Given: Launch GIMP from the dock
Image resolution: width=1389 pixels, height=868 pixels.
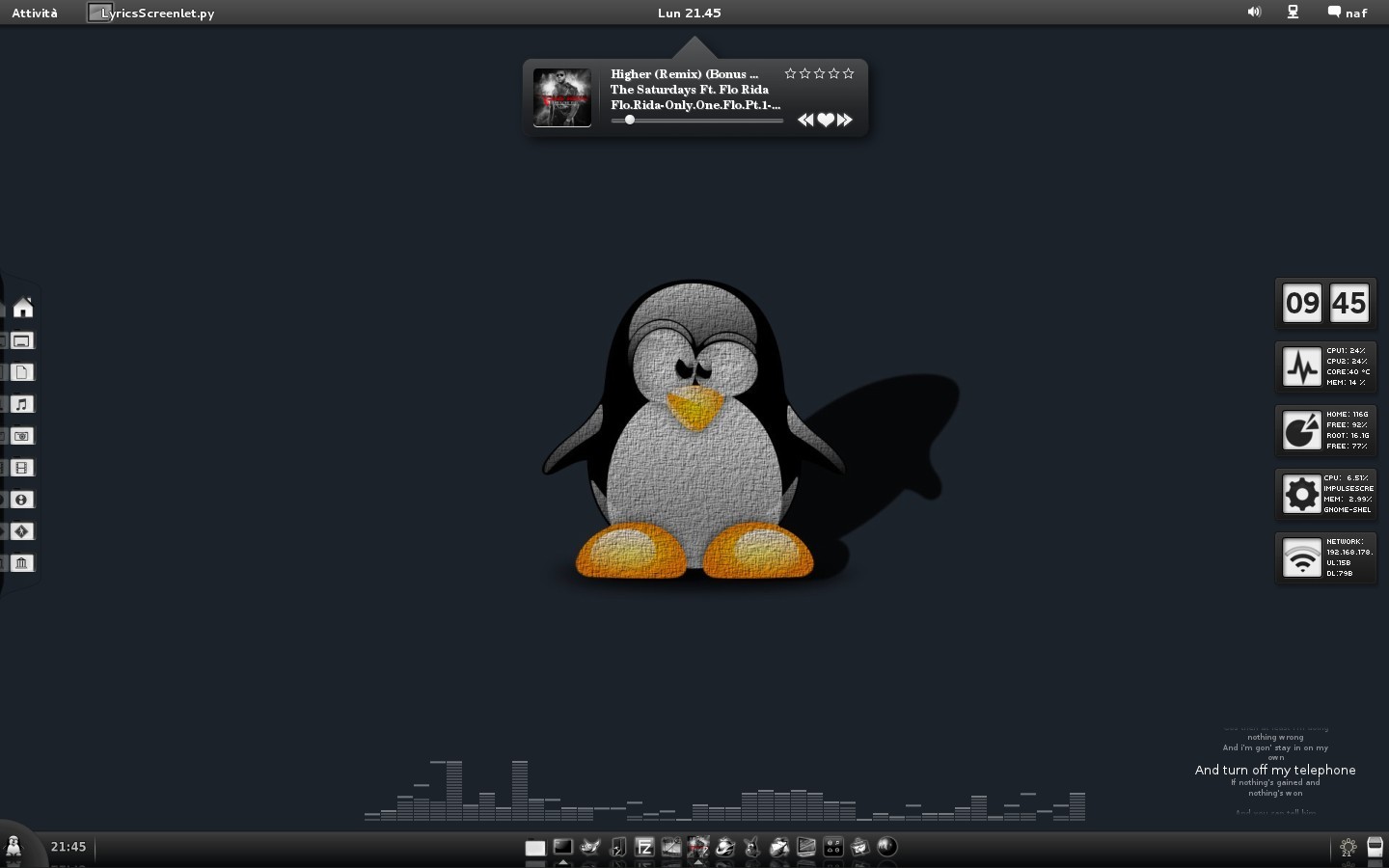Looking at the screenshot, I should 590,848.
